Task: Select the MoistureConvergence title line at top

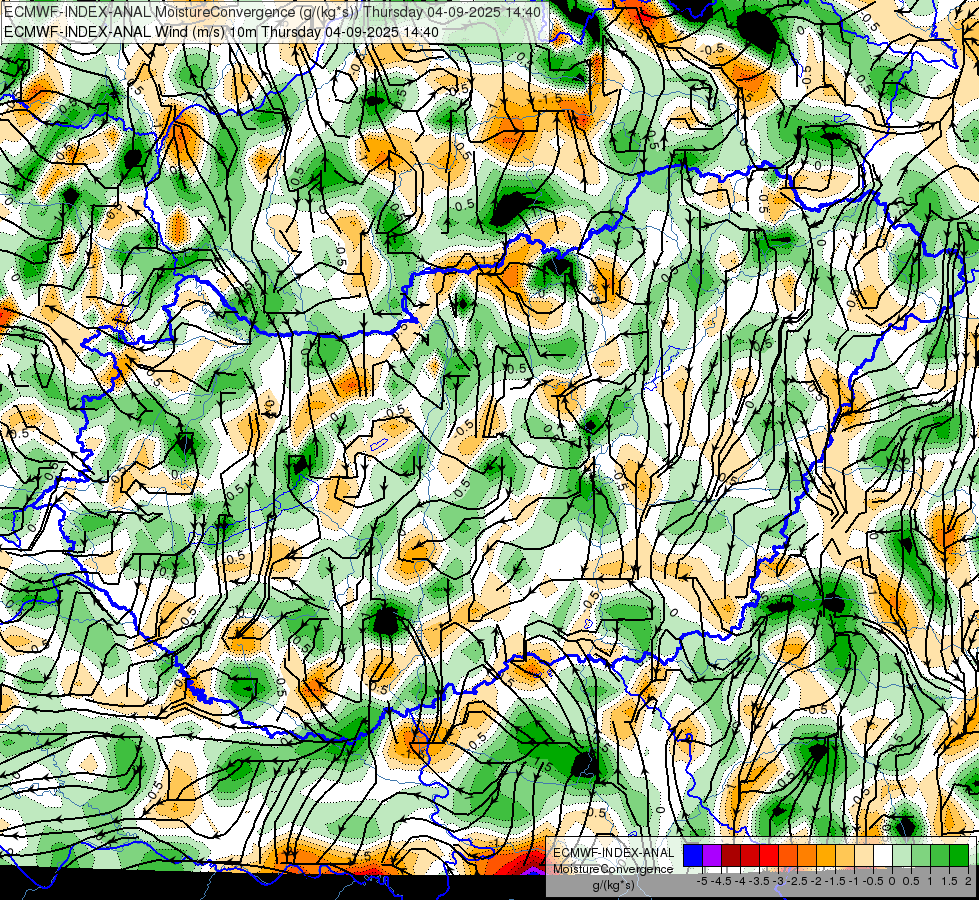Action: (272, 12)
